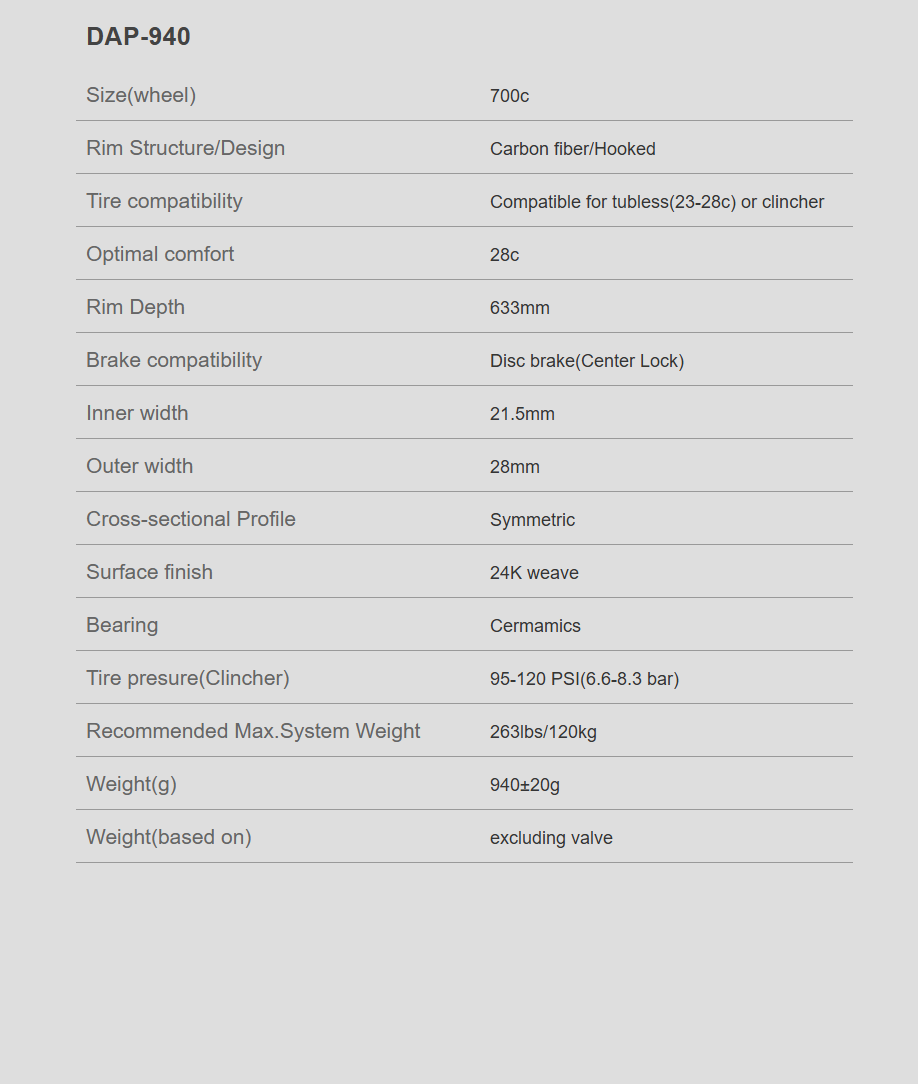Click the Rim Depth 633mm value

[520, 308]
